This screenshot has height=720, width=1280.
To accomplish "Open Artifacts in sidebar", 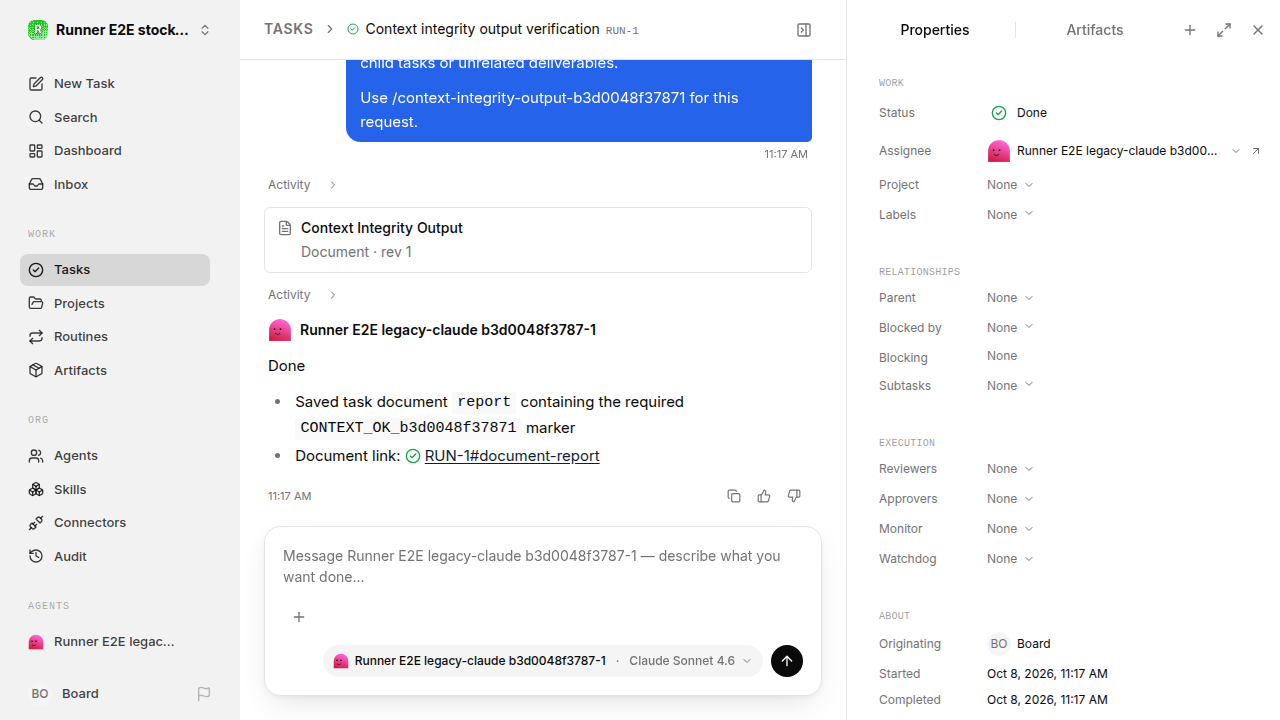I will pyautogui.click(x=115, y=370).
